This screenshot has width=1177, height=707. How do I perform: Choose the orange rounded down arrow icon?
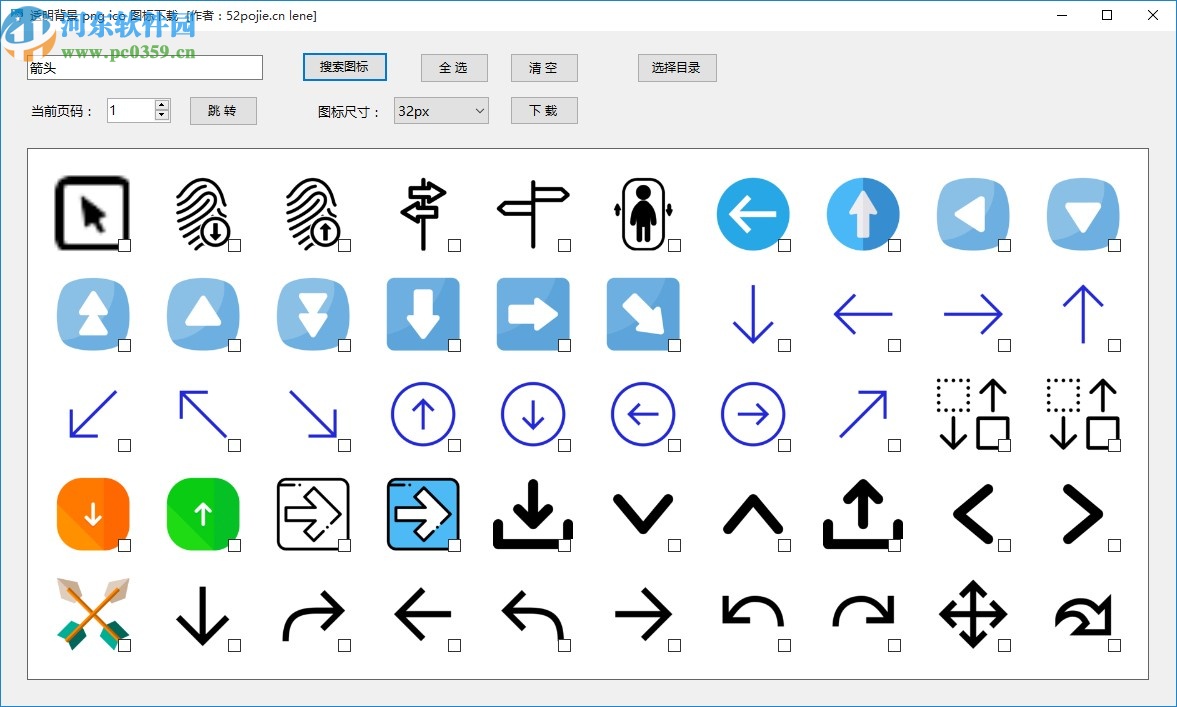pos(92,514)
